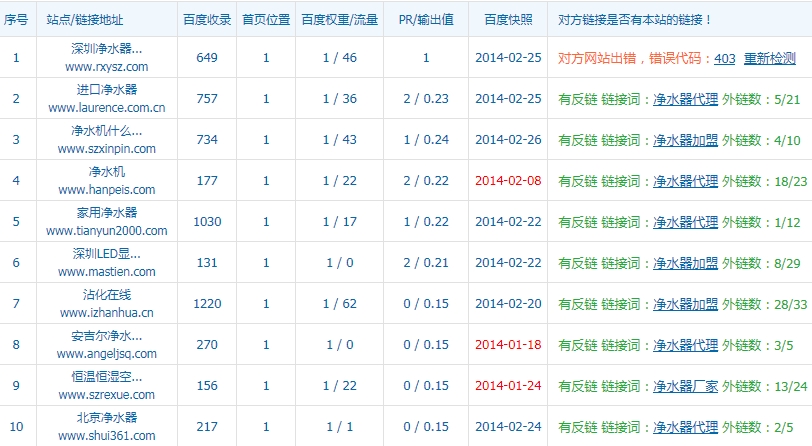Screen dimensions: 812x446
Task: Click the site name 进口净水器
Action: point(107,90)
